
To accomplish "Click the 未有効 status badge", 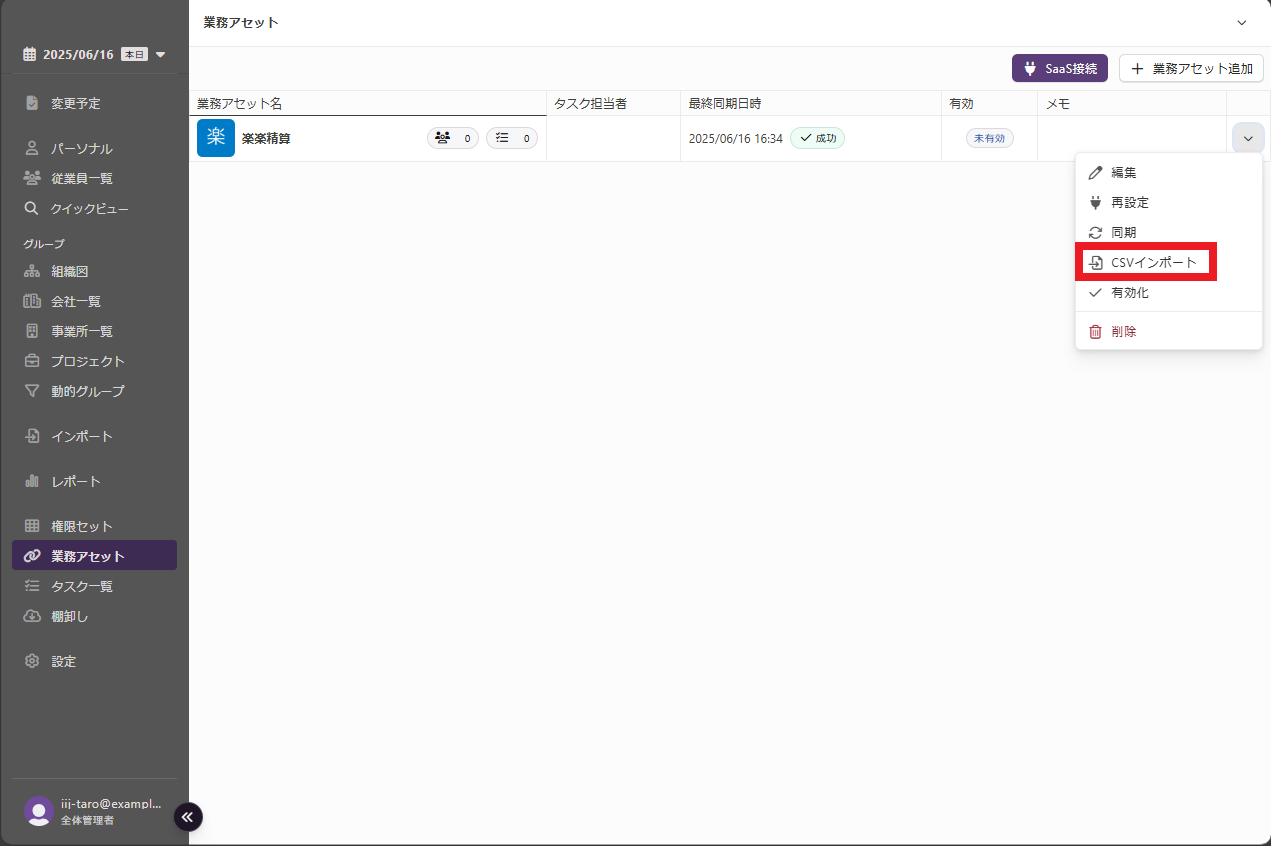I will point(989,138).
